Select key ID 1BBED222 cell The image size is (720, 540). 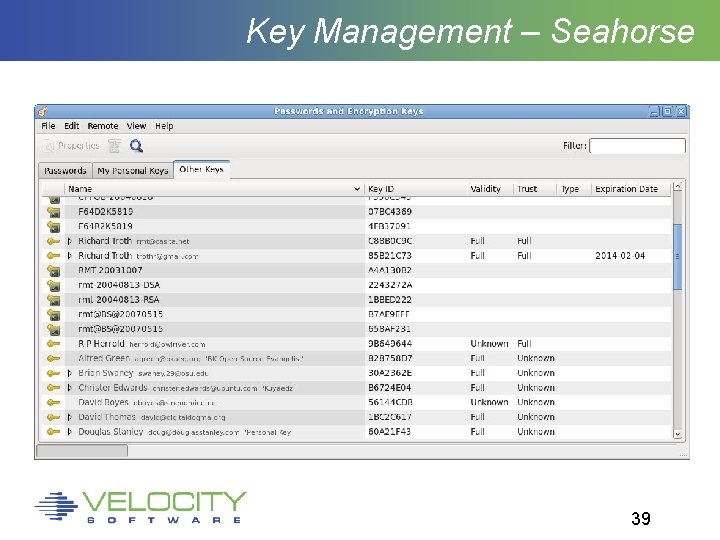point(390,300)
